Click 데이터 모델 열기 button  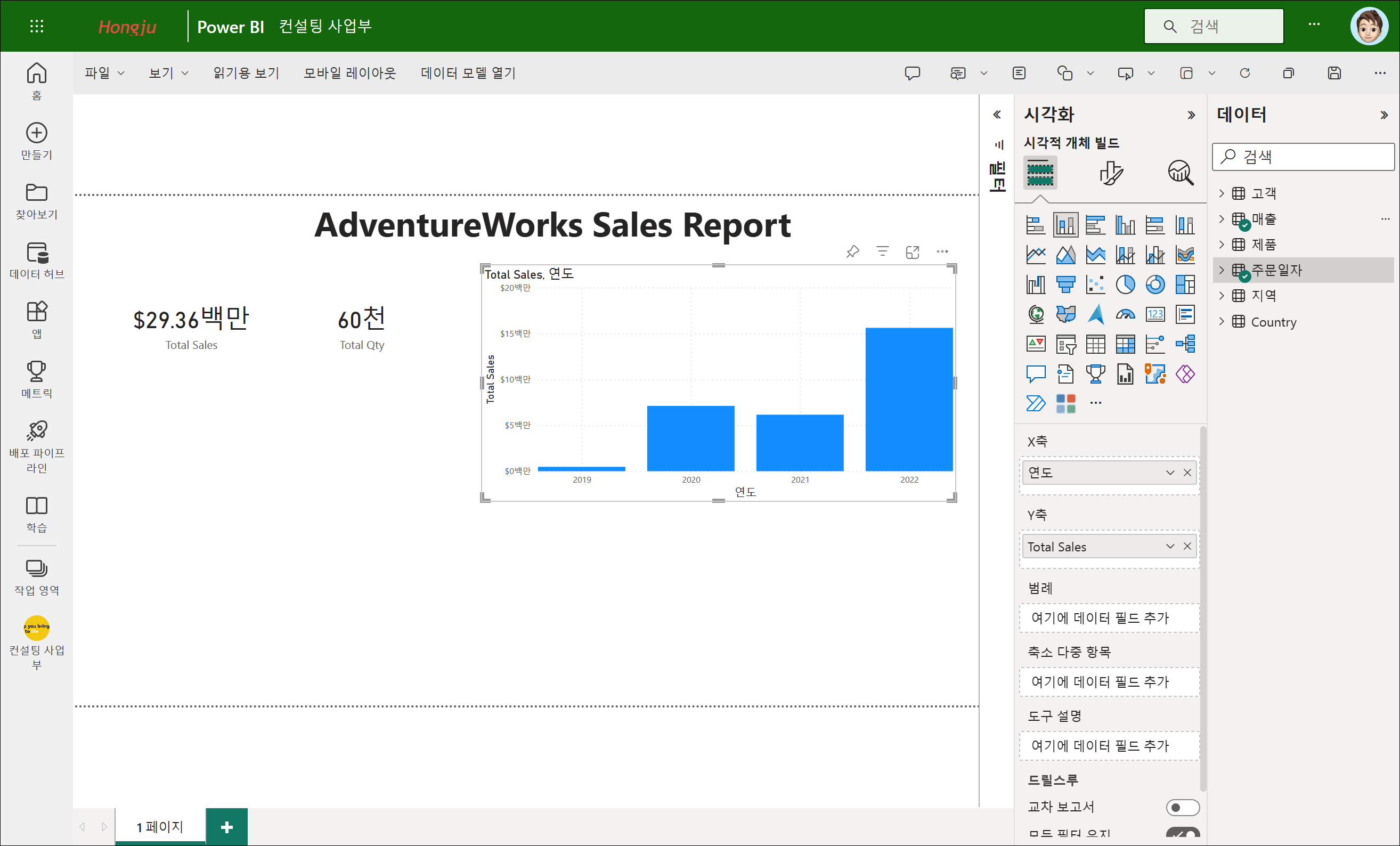(x=468, y=73)
